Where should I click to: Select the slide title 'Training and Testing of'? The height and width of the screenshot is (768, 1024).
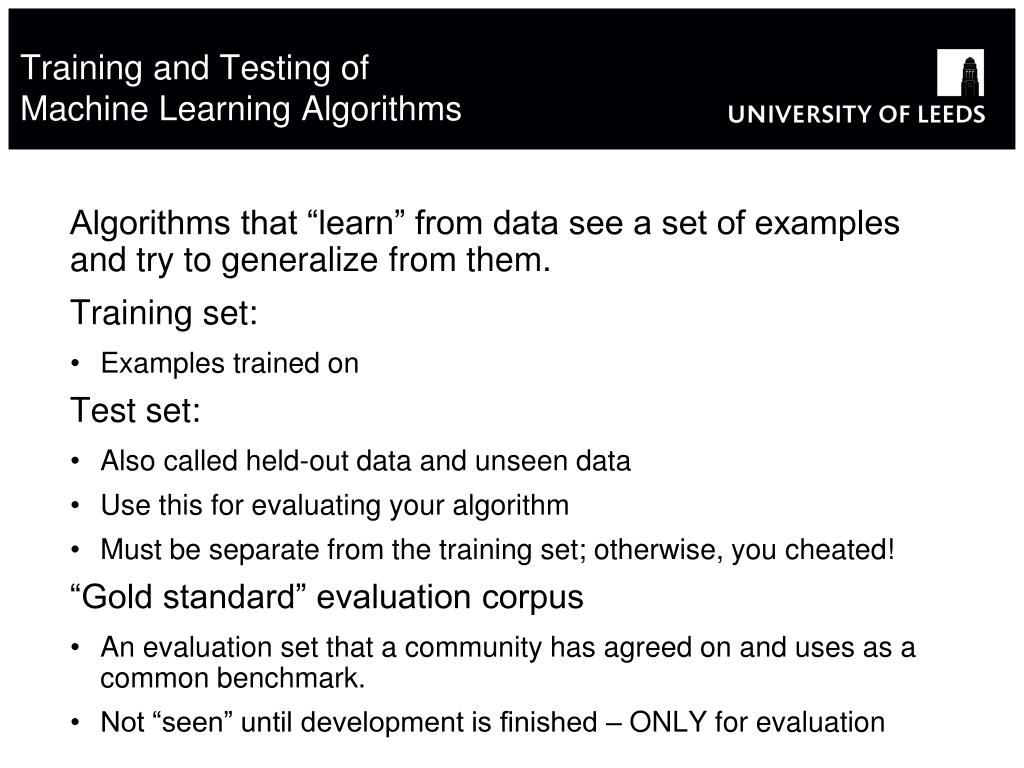coord(195,68)
